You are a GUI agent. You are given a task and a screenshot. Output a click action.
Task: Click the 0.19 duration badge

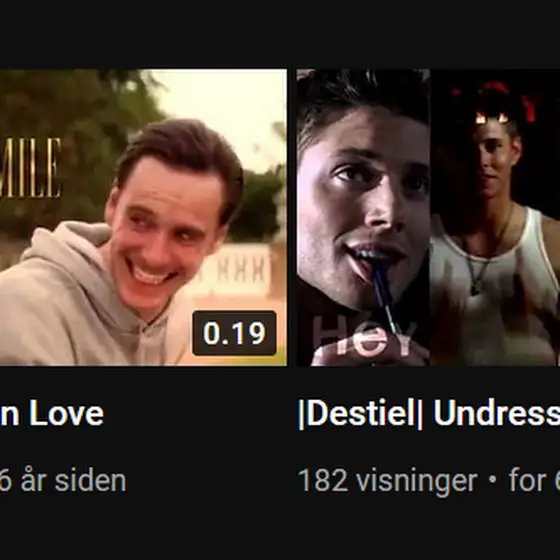point(234,333)
